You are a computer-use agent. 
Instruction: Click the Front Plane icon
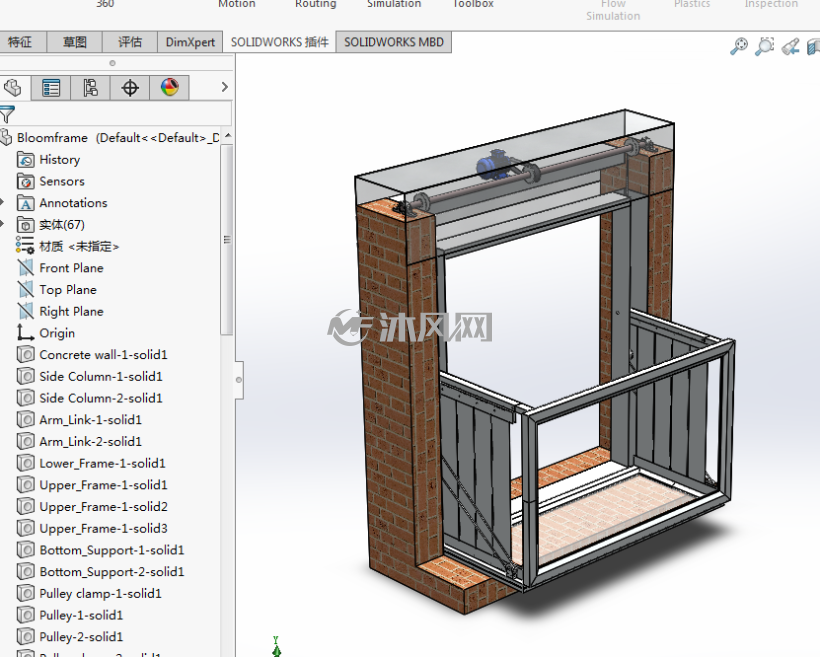pyautogui.click(x=26, y=268)
